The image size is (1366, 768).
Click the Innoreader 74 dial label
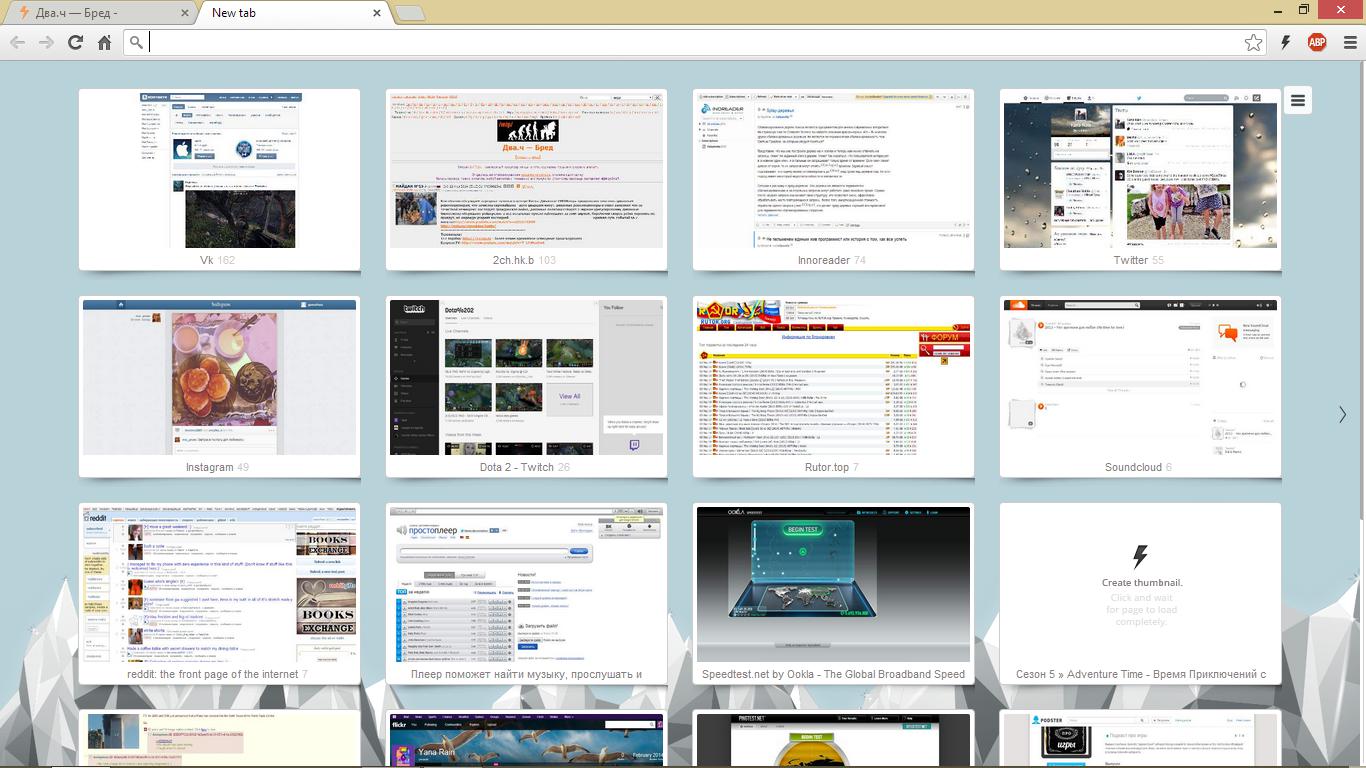coord(832,260)
